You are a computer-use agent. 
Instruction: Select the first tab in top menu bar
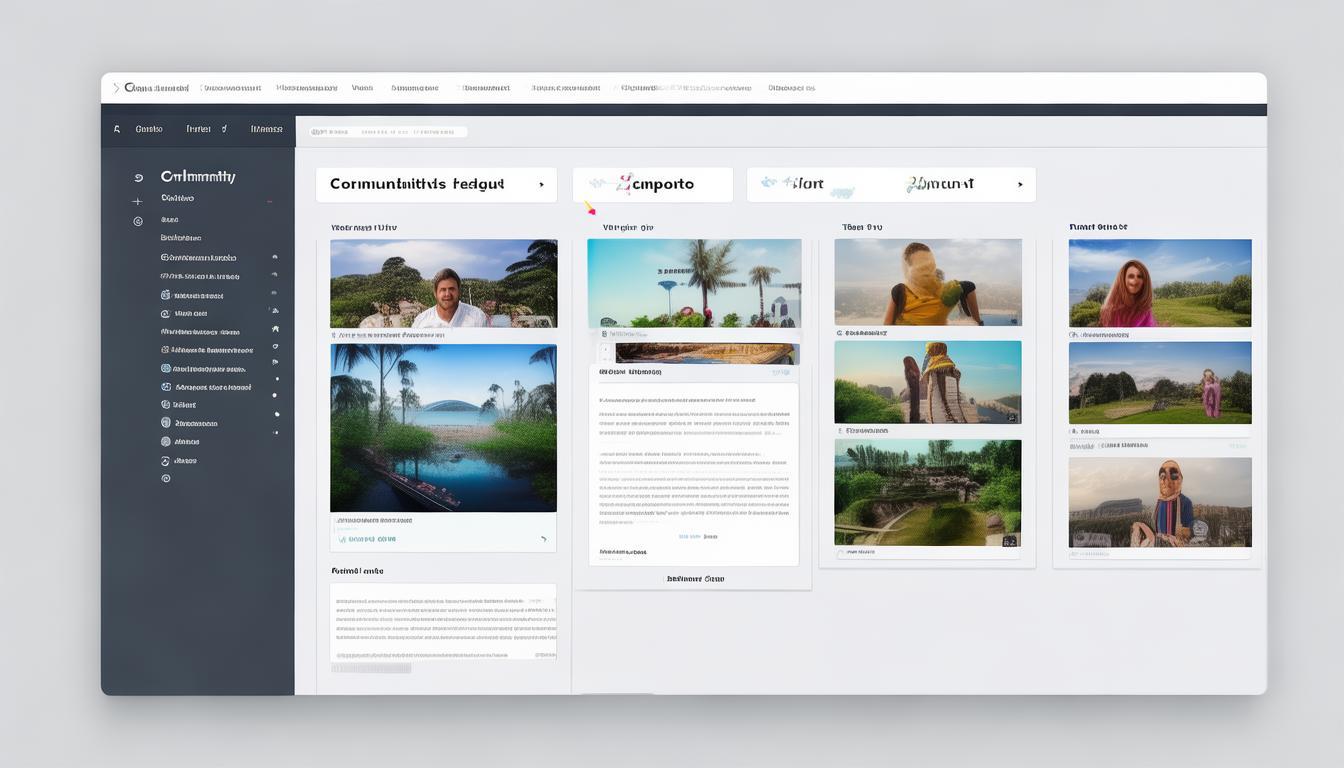[x=156, y=88]
